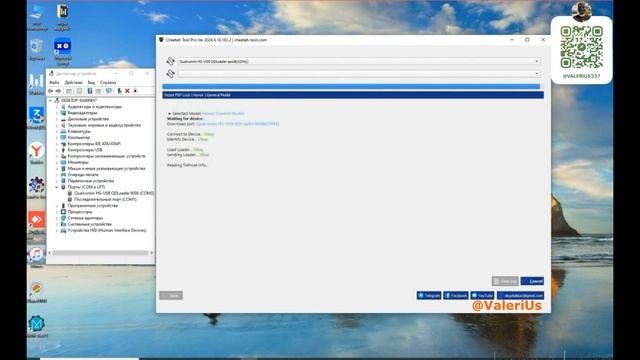This screenshot has height=360, width=640.
Task: Collapse the Порты (COM и LPT) node
Action: point(57,187)
